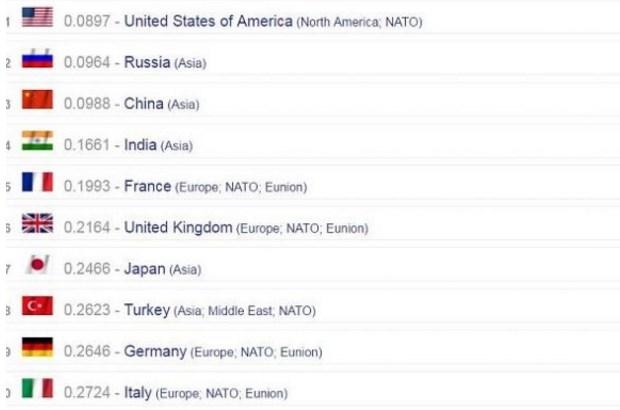Open the France country link
Image resolution: width=620 pixels, height=410 pixels.
click(x=148, y=187)
